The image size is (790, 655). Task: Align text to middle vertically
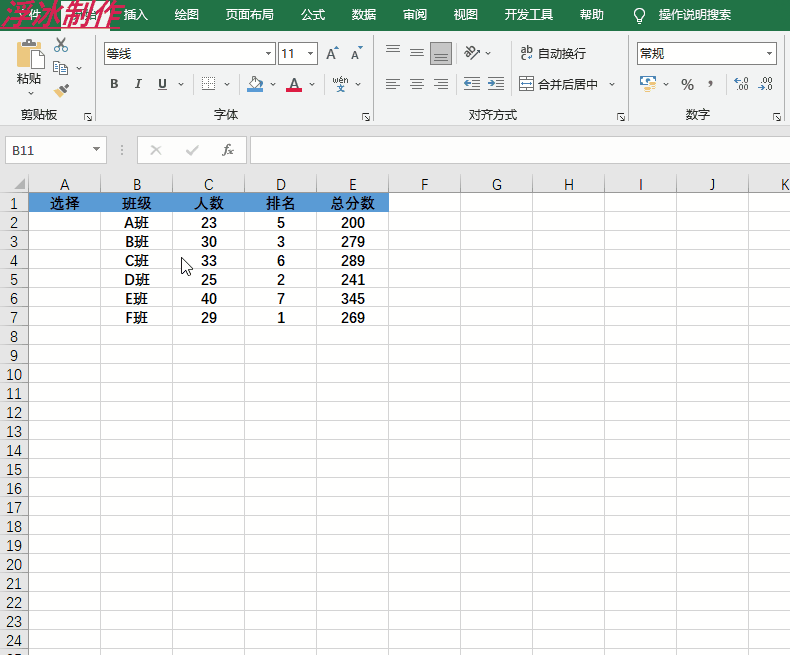point(417,53)
